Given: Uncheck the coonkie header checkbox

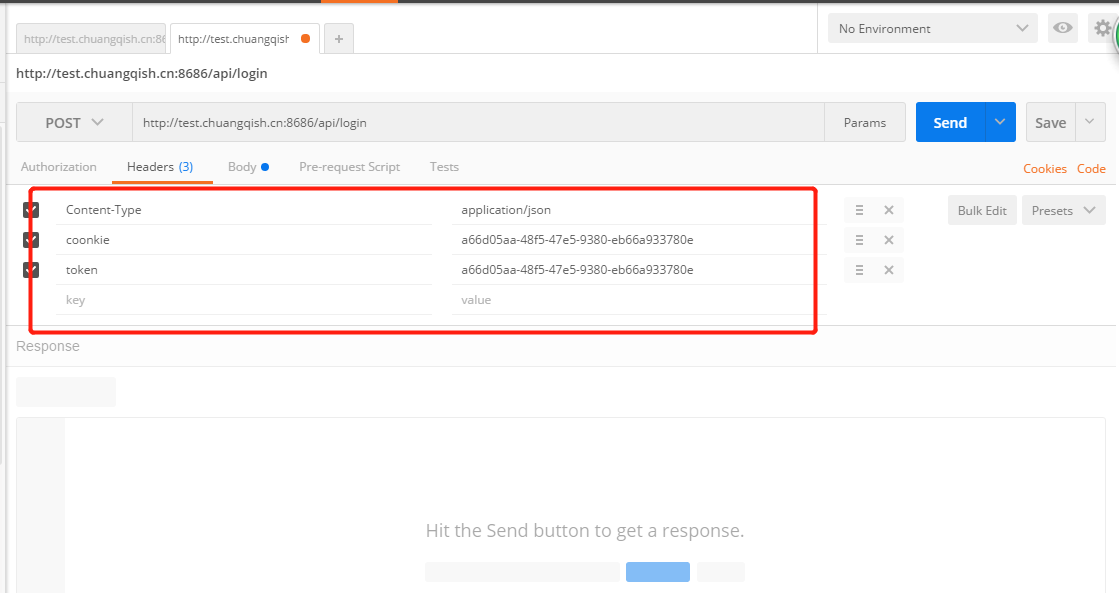Looking at the screenshot, I should coord(31,240).
